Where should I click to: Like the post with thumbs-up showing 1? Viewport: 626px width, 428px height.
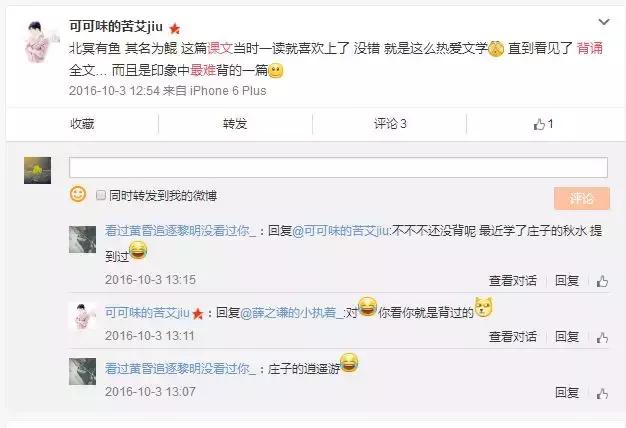pyautogui.click(x=543, y=124)
